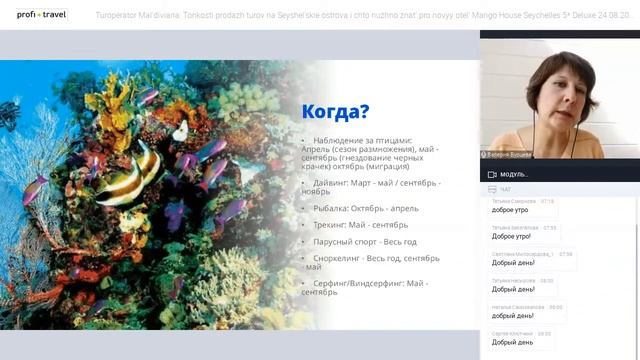The width and height of the screenshot is (640, 360).
Task: Click Сергей's 'Добрый день' message
Action: click(x=512, y=342)
